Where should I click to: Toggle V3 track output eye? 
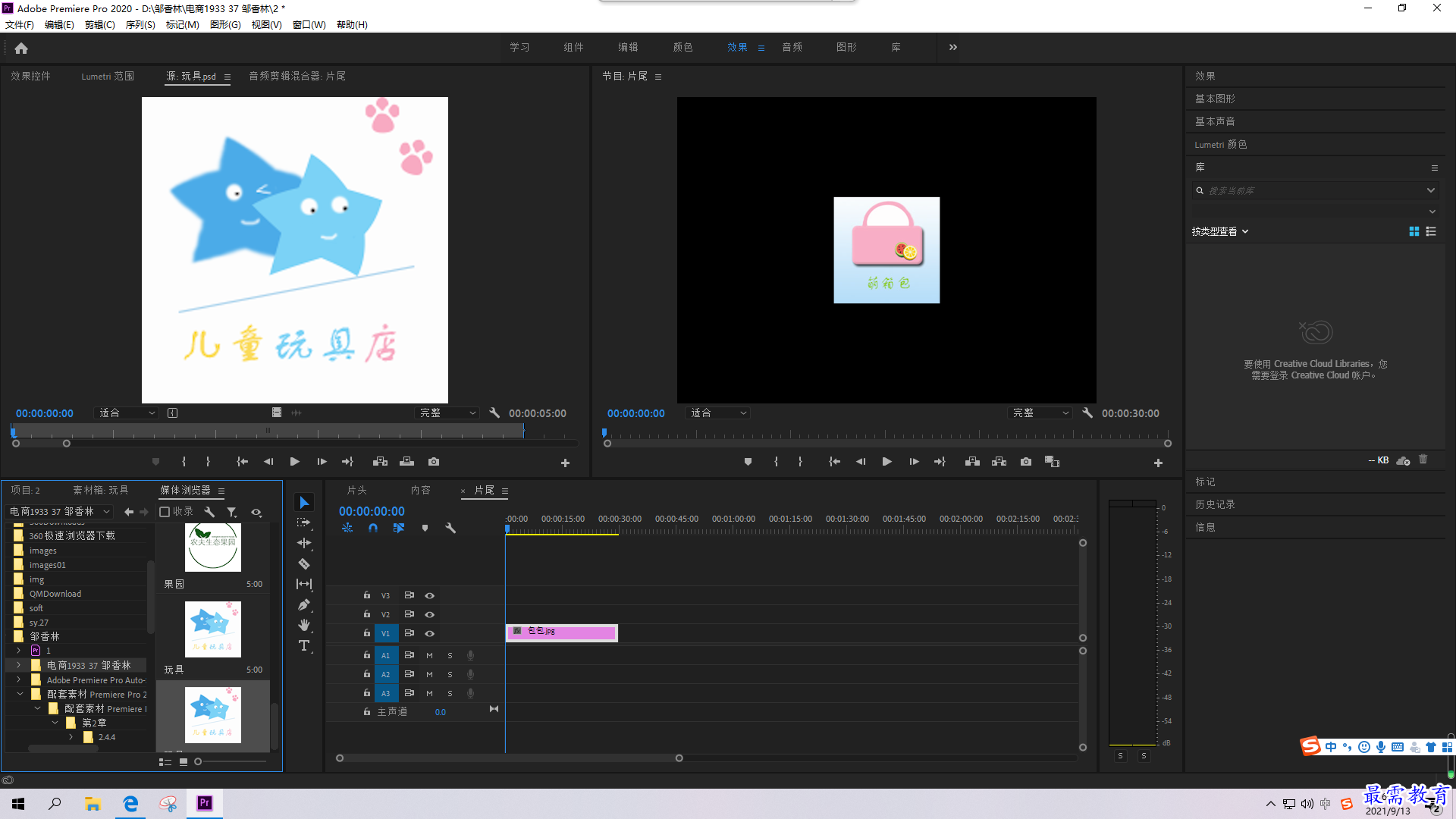(429, 596)
